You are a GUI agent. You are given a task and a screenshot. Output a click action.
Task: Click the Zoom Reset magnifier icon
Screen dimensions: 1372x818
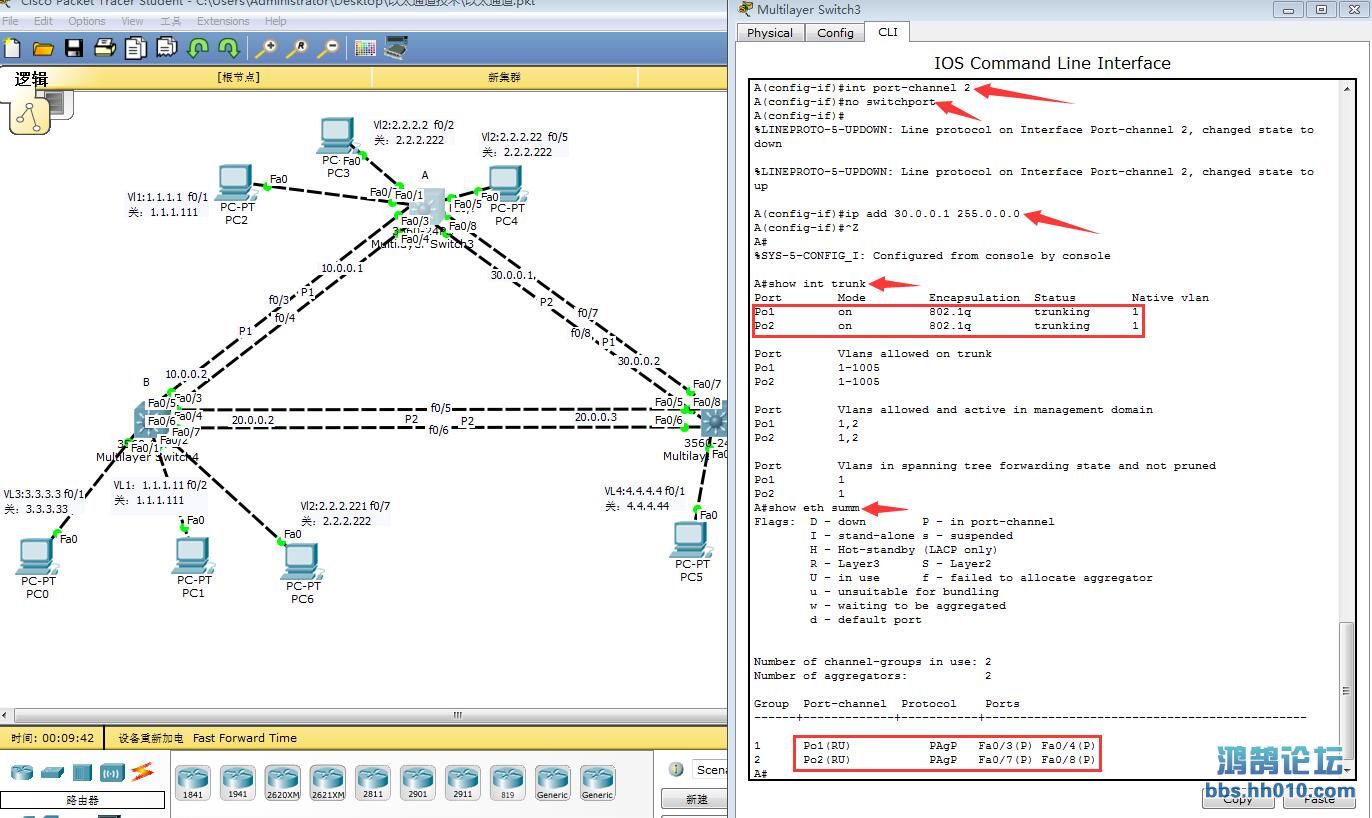point(297,47)
